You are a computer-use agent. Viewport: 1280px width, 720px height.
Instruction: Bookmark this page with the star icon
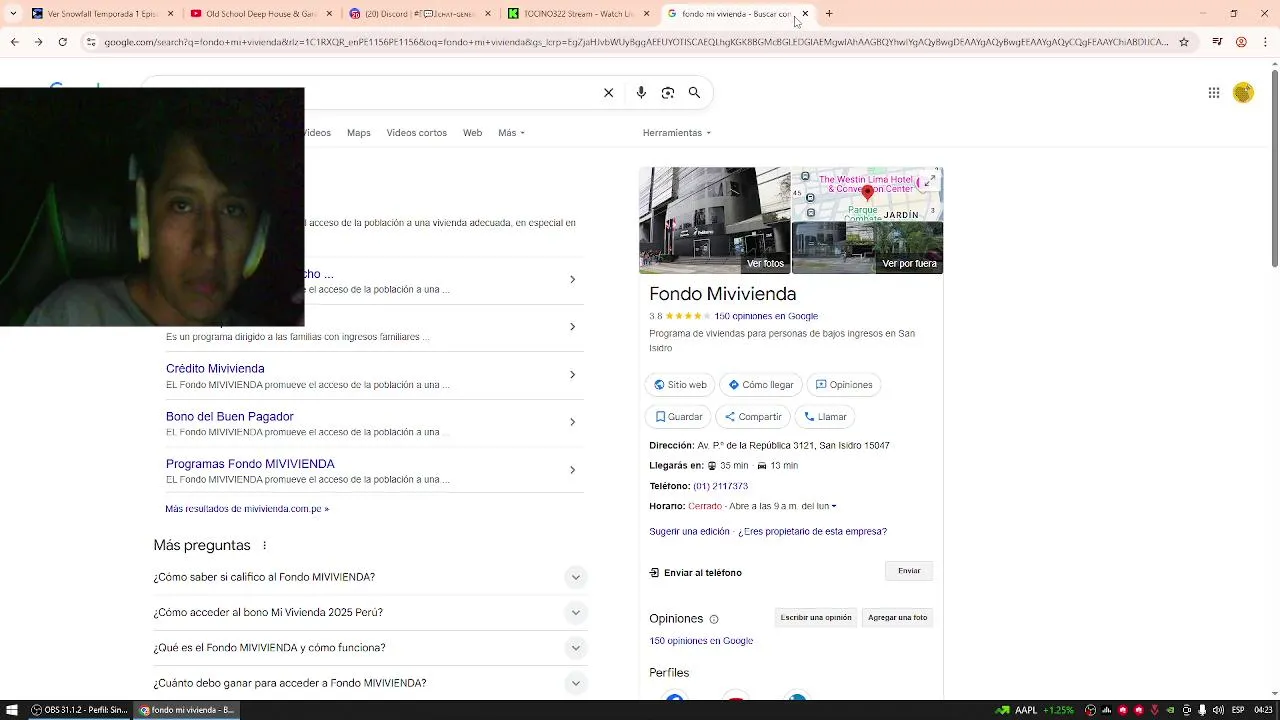[x=1184, y=42]
